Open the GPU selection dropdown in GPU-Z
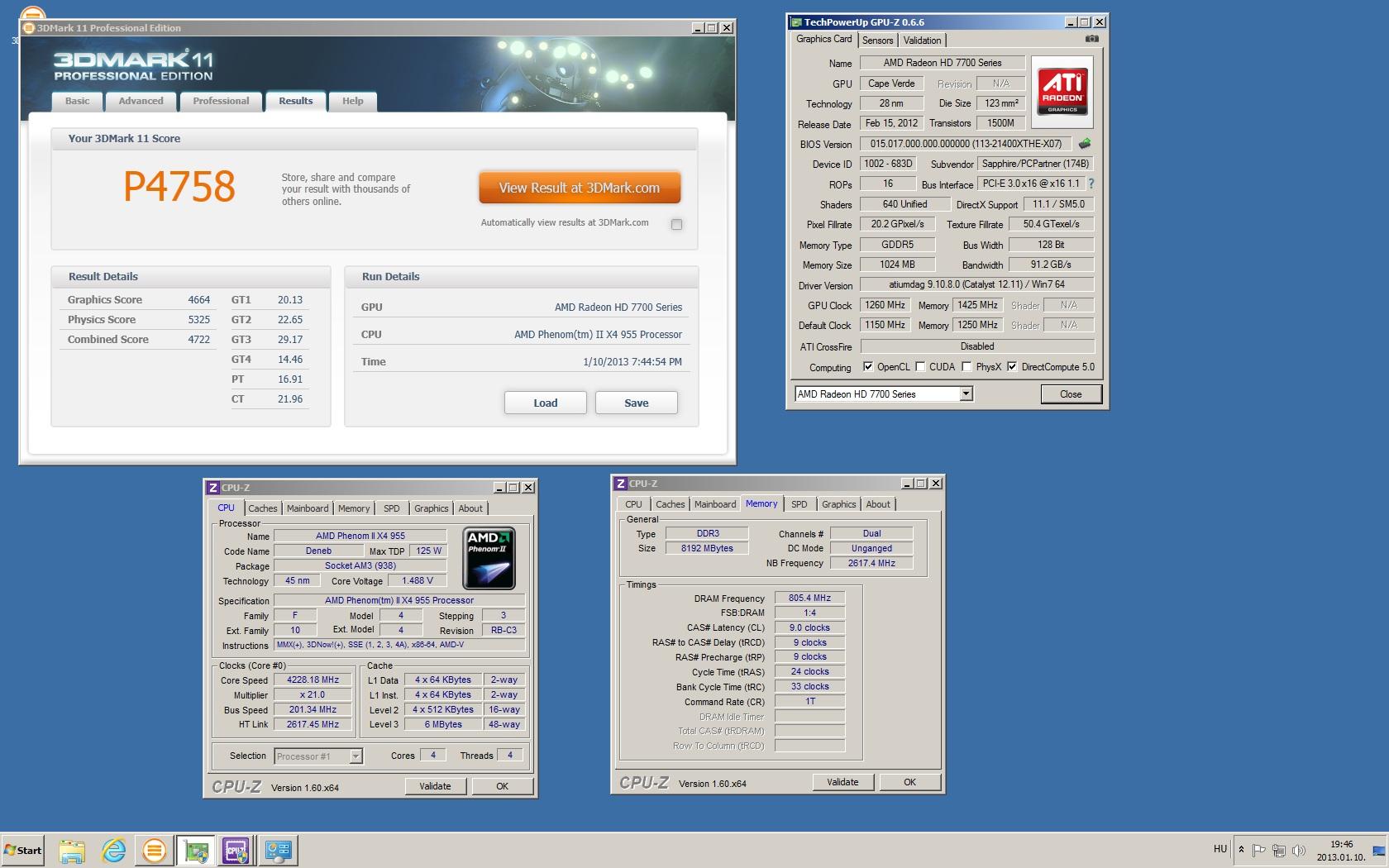 966,394
